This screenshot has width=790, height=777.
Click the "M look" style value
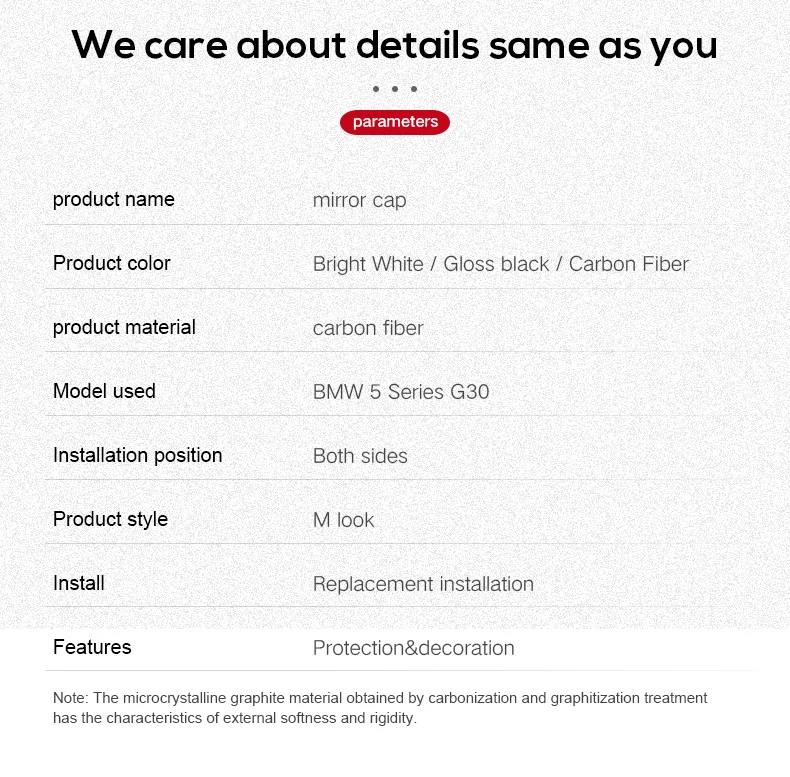click(x=343, y=520)
